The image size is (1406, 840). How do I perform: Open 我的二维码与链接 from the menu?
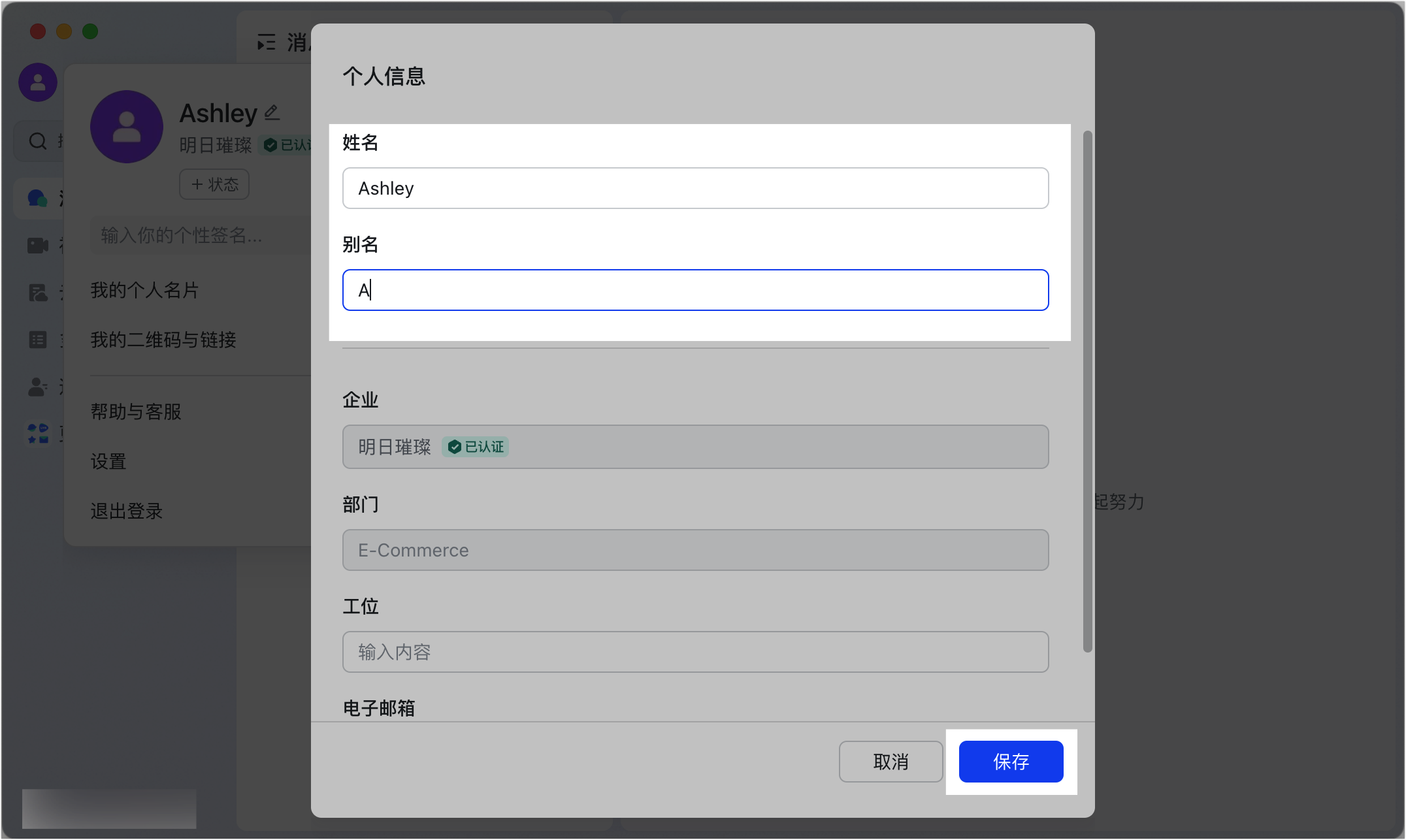click(163, 340)
